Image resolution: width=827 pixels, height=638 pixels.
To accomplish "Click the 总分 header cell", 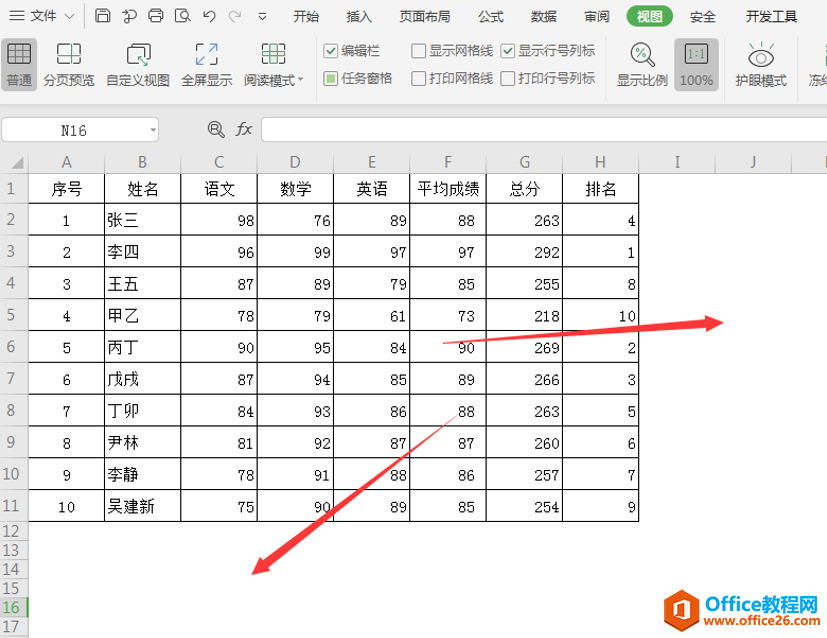I will click(x=524, y=188).
